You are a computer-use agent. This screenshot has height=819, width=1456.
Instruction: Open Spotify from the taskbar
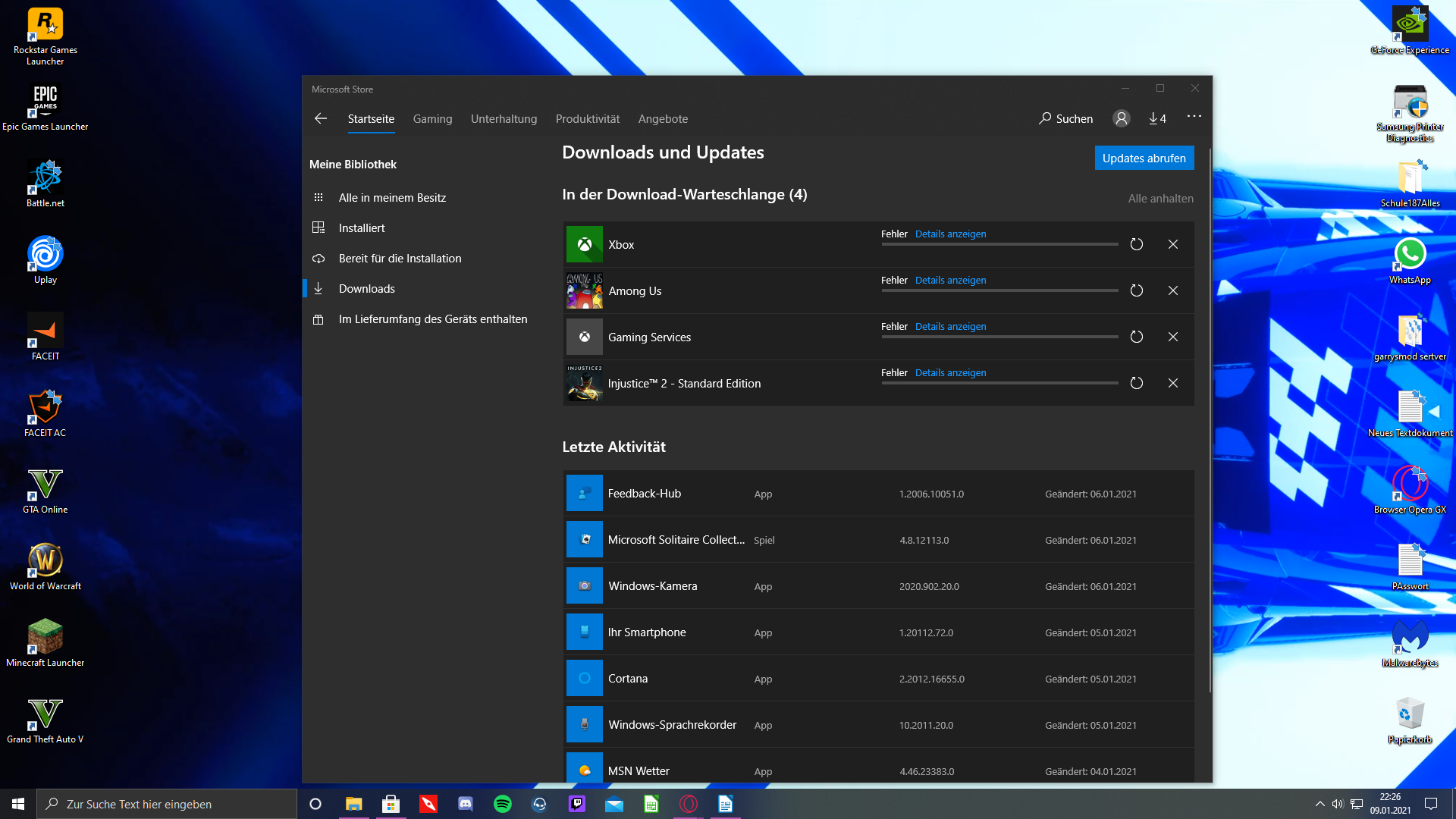tap(502, 804)
